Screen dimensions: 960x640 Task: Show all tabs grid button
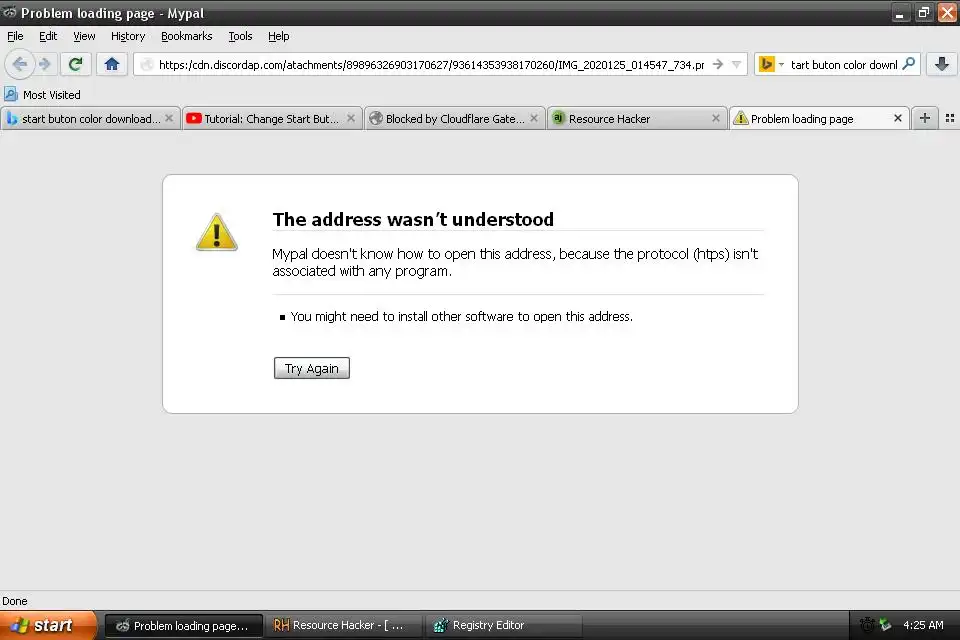(950, 118)
